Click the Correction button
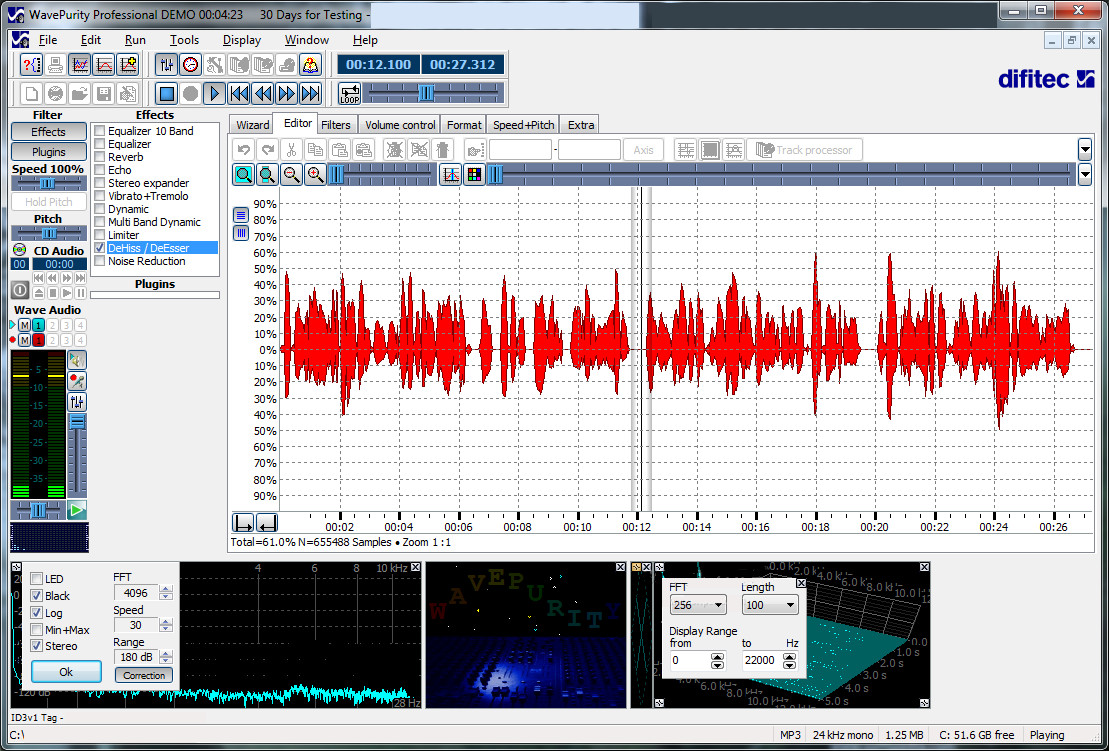Viewport: 1109px width, 751px height. [144, 675]
